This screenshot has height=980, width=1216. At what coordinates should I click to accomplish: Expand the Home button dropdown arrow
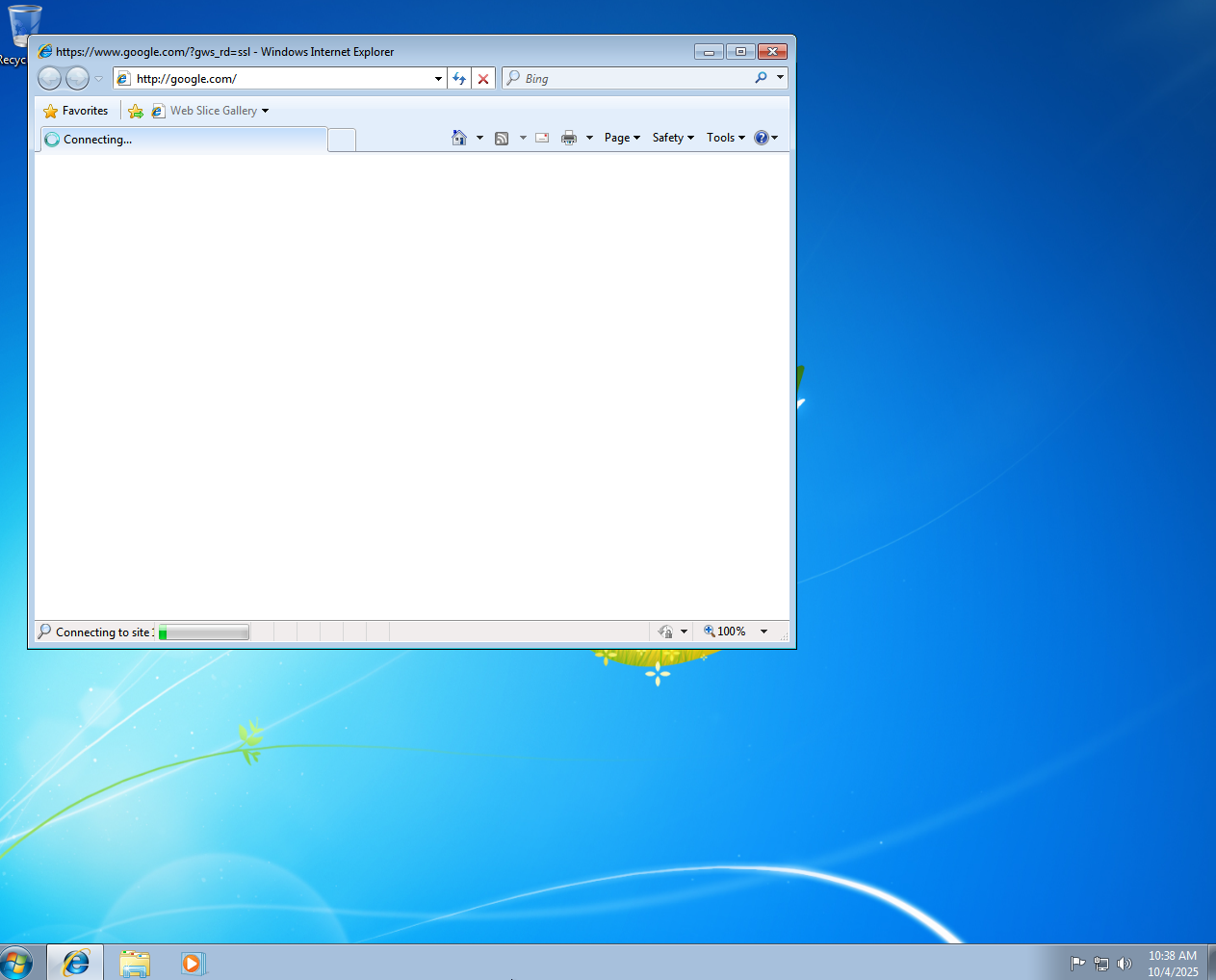point(479,138)
